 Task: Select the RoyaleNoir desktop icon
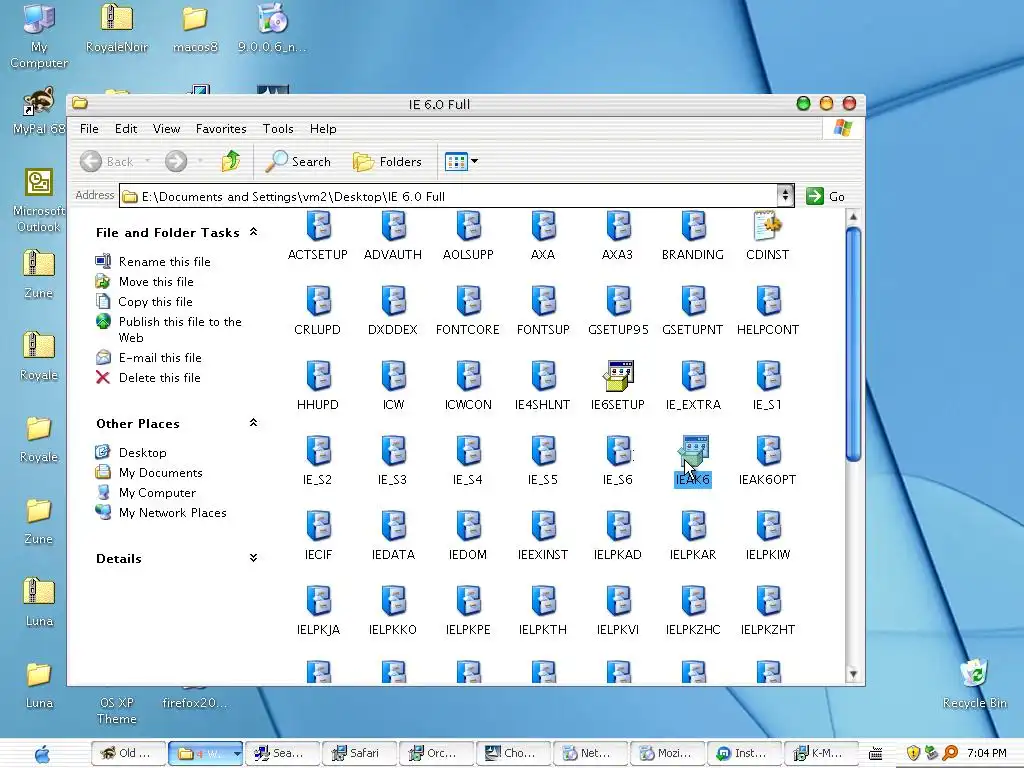click(117, 27)
